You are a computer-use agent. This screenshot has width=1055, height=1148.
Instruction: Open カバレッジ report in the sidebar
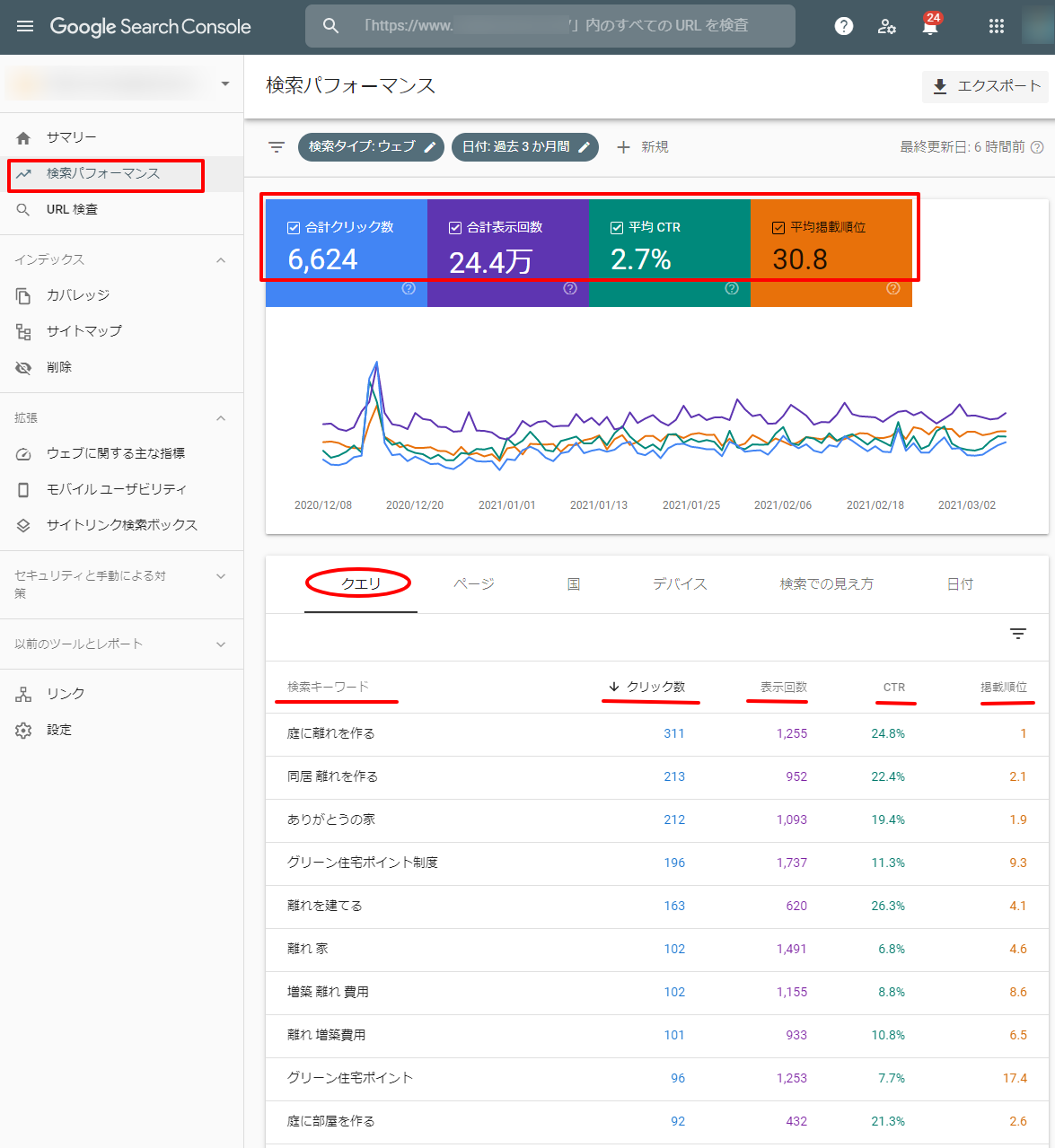(122, 295)
